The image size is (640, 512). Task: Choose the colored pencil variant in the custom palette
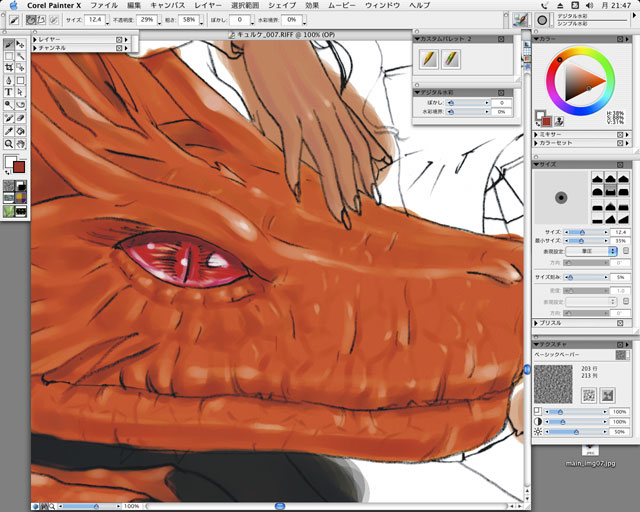[x=451, y=59]
